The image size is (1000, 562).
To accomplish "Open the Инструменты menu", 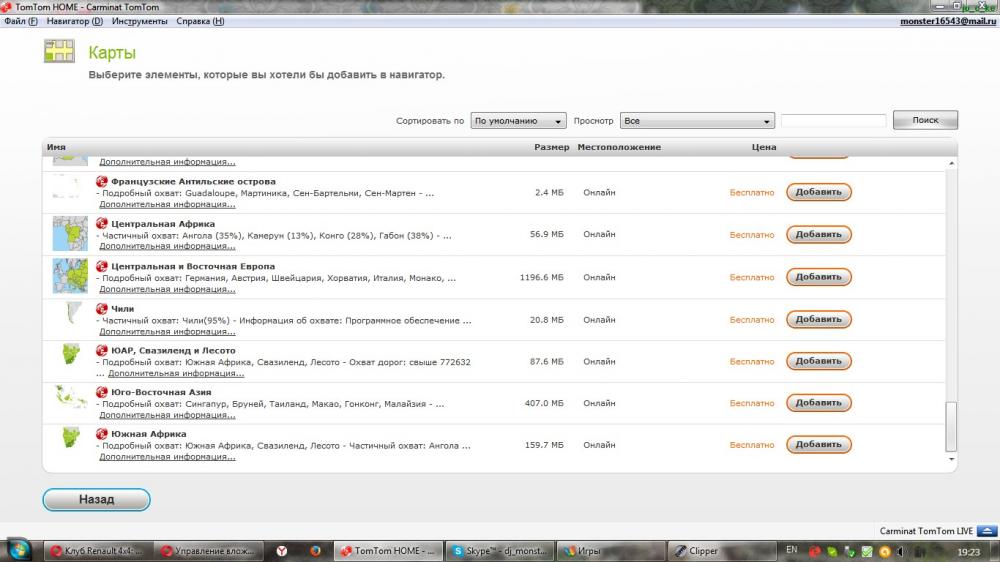I will 139,21.
